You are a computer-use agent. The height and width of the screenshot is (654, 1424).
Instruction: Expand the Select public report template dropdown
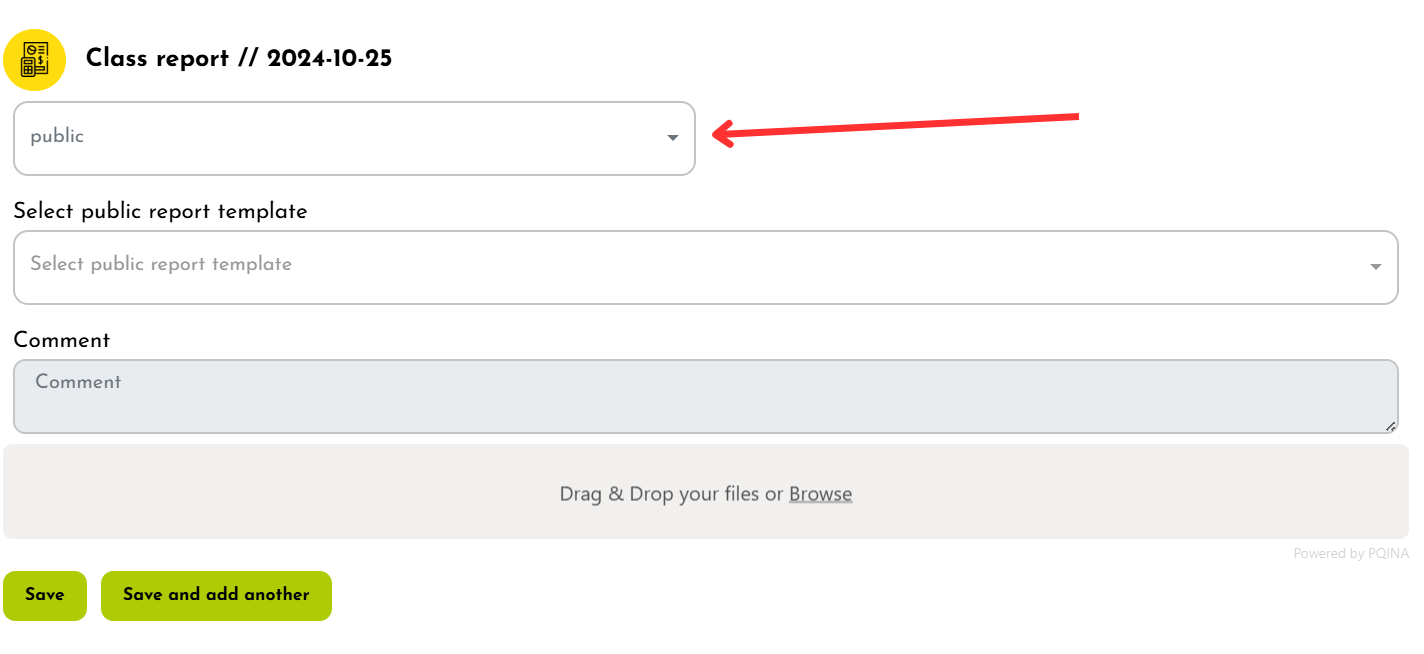(x=705, y=267)
